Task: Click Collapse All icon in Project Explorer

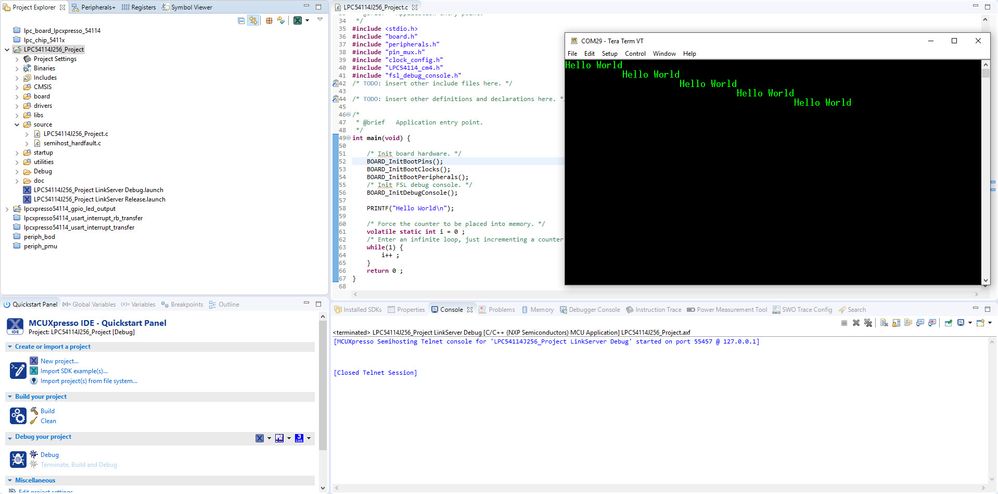Action: click(x=240, y=20)
